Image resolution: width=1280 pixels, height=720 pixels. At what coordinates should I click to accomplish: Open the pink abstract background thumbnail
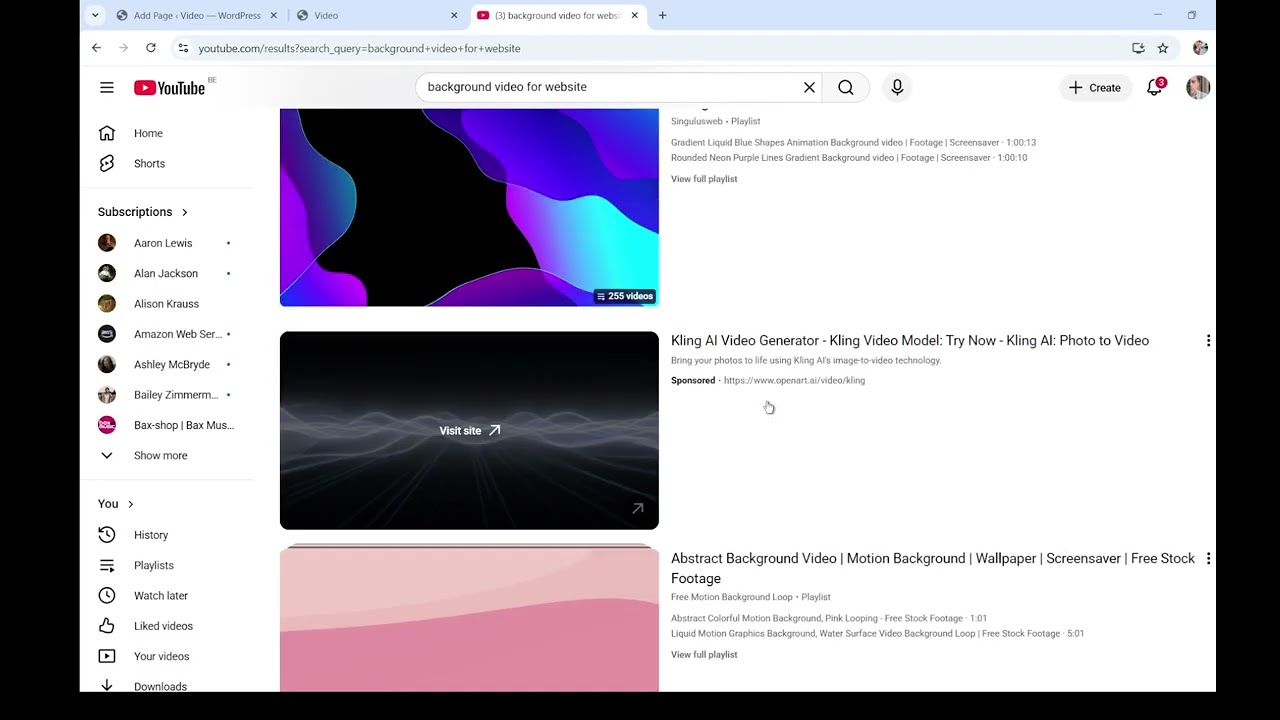[x=469, y=618]
